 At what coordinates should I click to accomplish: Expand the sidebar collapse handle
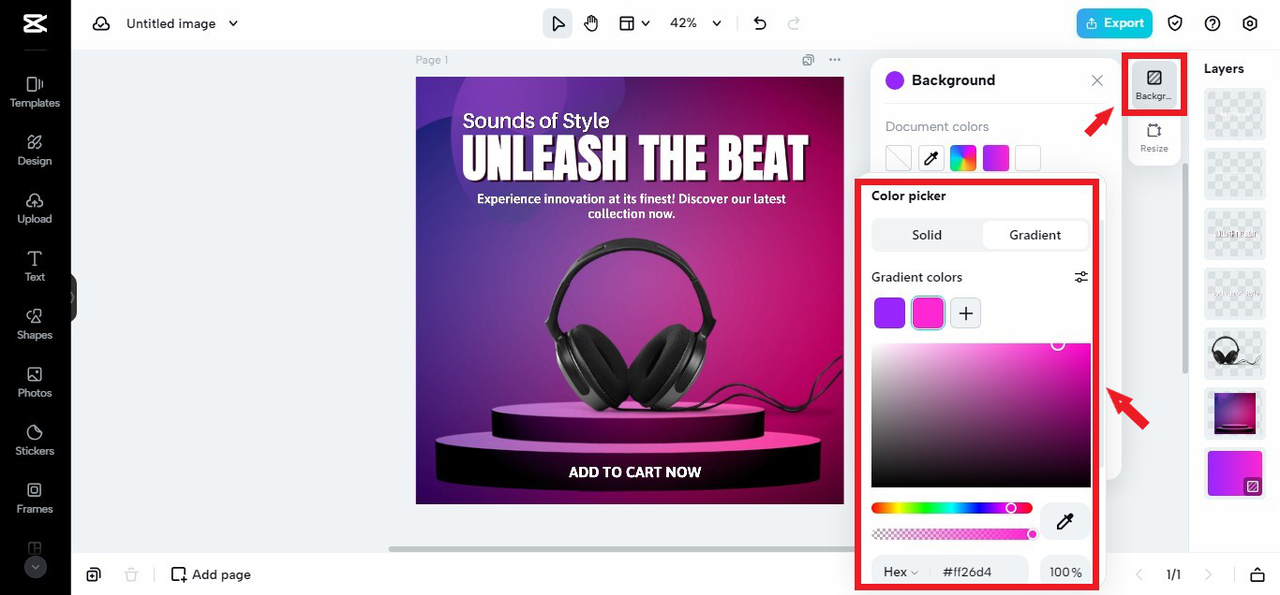(x=73, y=298)
